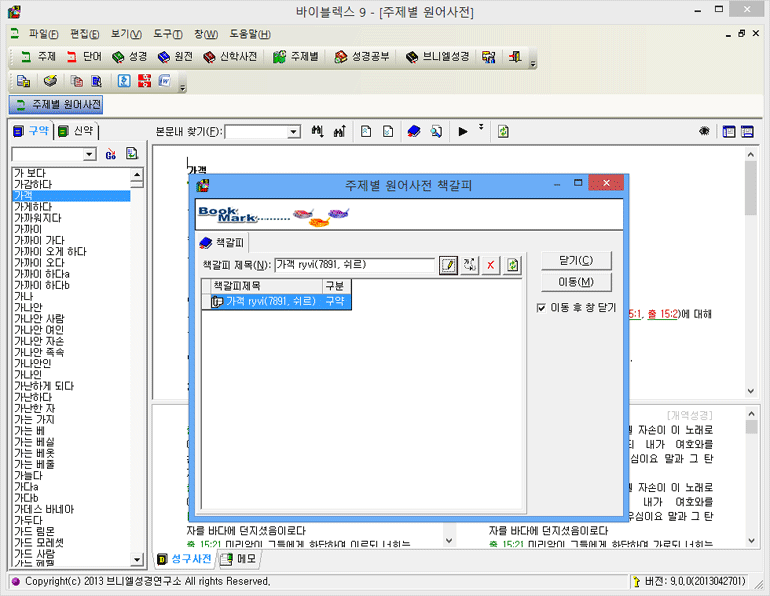Image resolution: width=770 pixels, height=596 pixels.
Task: Click the version help icon in status bar
Action: [636, 582]
